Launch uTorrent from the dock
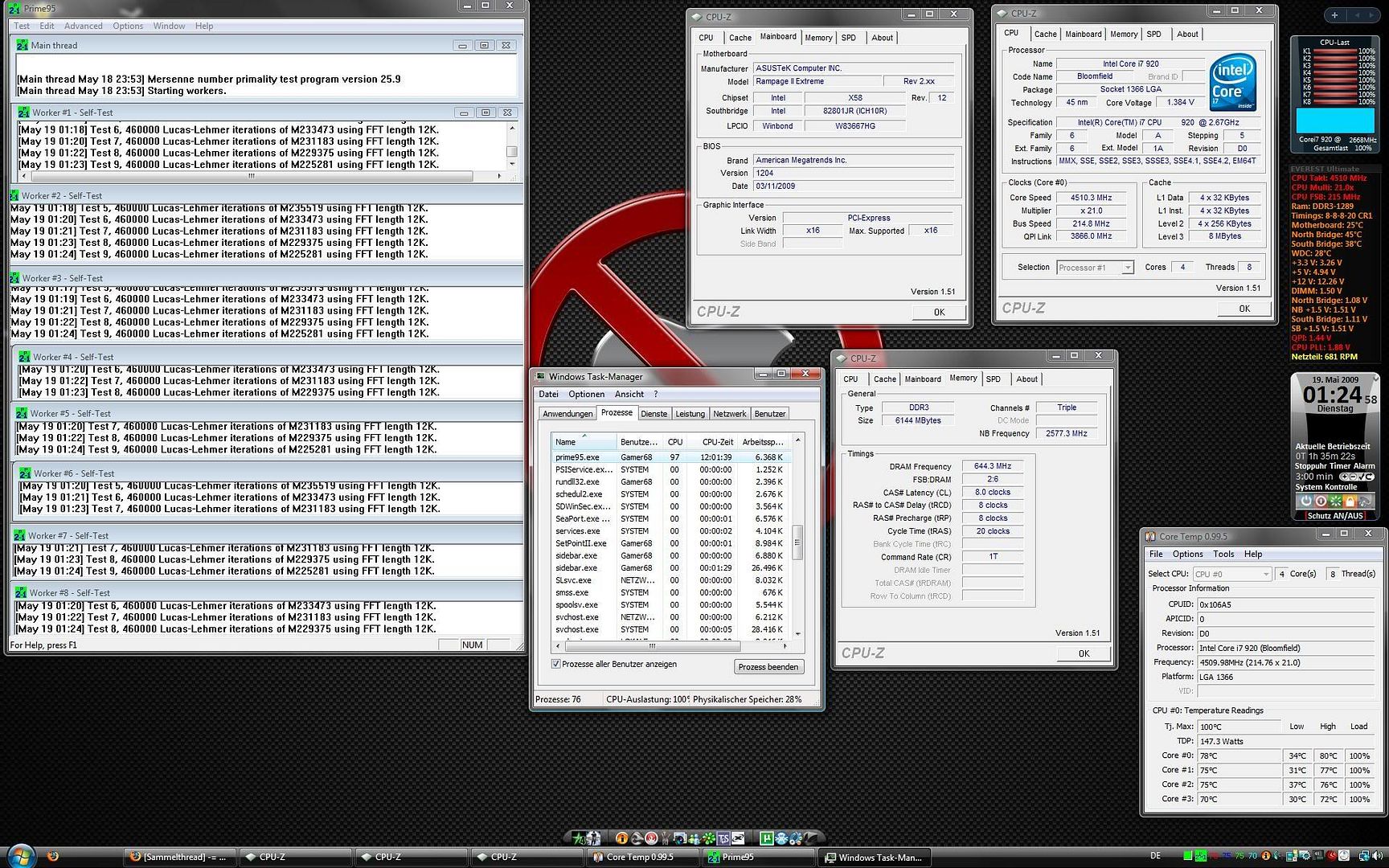1389x868 pixels. 767,838
